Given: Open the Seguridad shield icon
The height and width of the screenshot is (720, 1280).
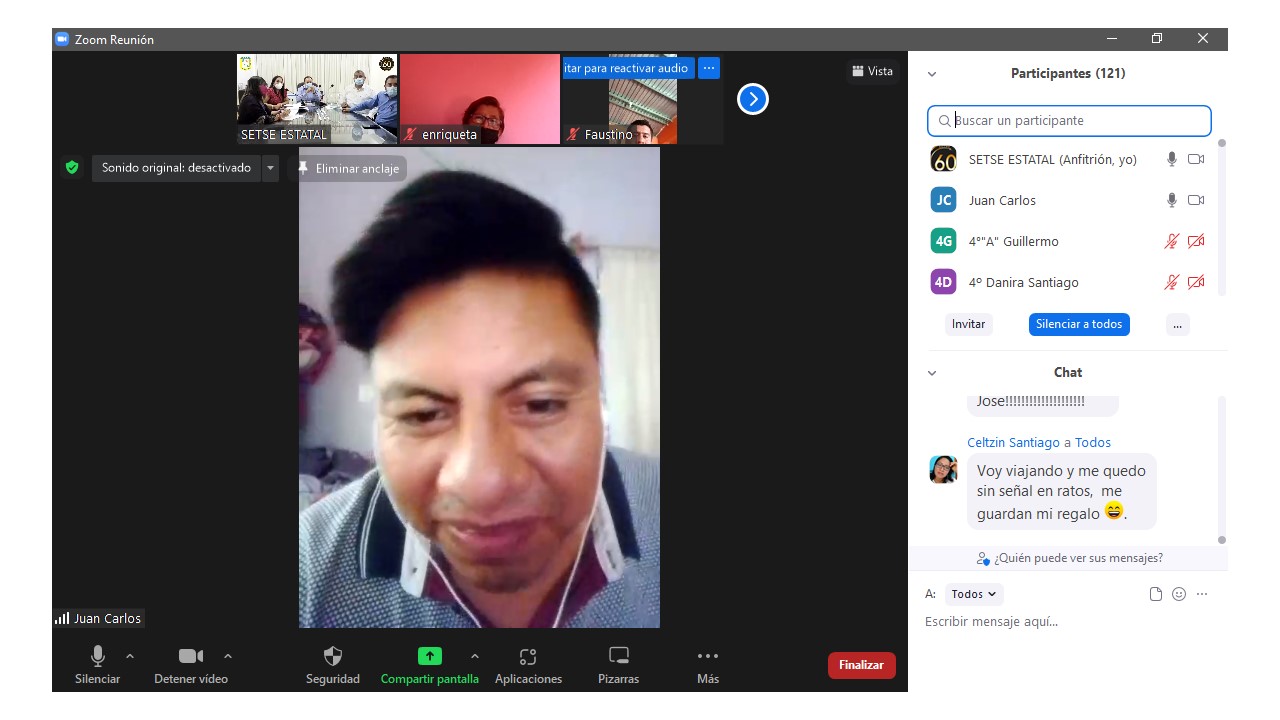Looking at the screenshot, I should click(333, 656).
